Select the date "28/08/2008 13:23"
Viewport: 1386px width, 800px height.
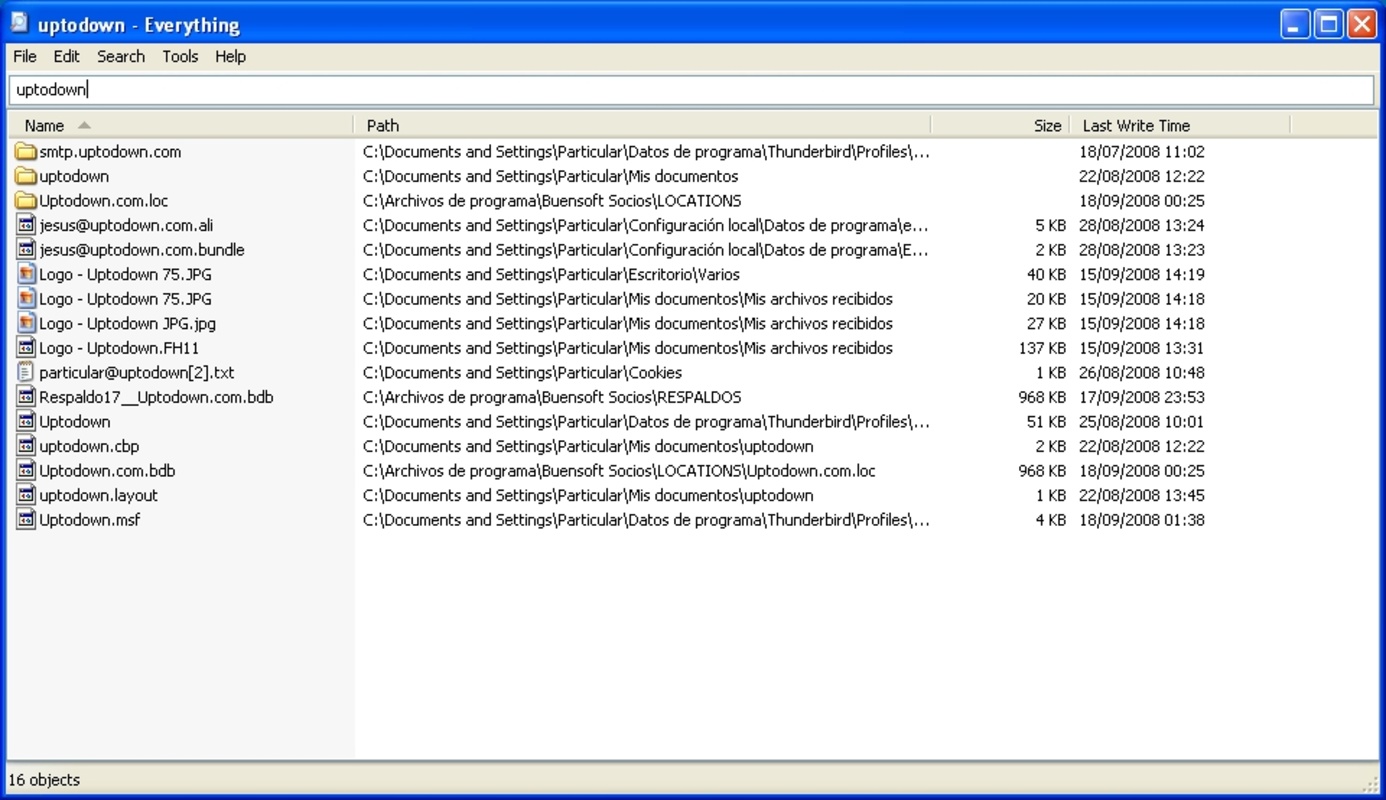coord(1142,250)
